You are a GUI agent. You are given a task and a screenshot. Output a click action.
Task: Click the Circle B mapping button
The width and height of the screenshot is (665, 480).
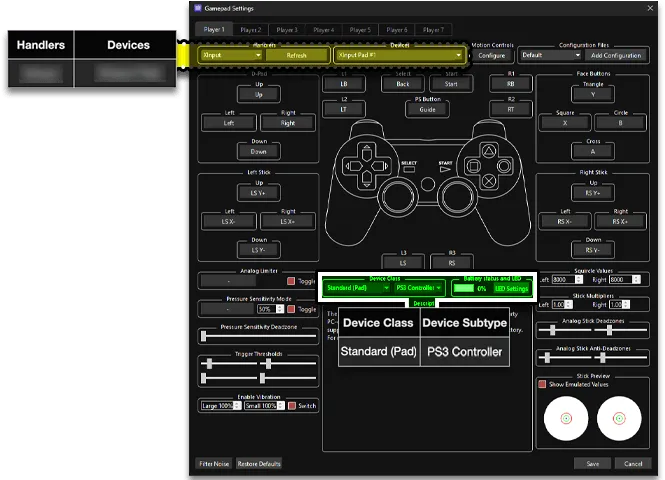coord(620,123)
